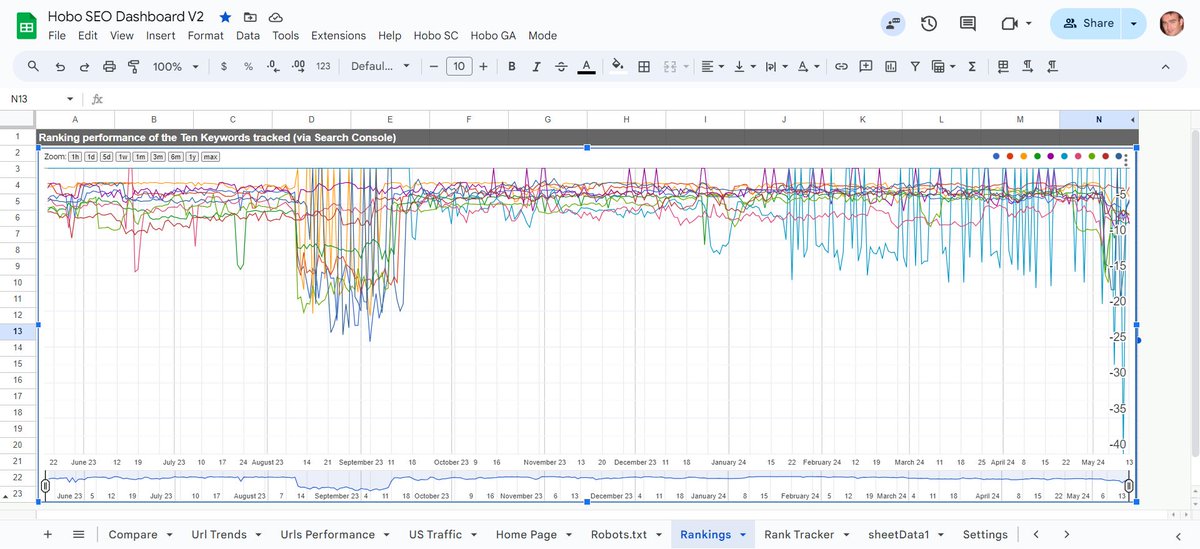Open the vertical align dropdown
1200x549 pixels.
744,66
